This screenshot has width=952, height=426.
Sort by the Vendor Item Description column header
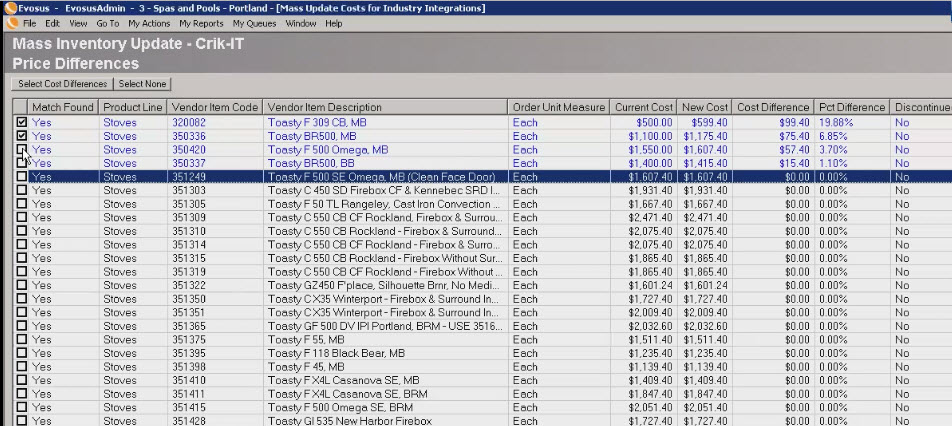(x=386, y=107)
